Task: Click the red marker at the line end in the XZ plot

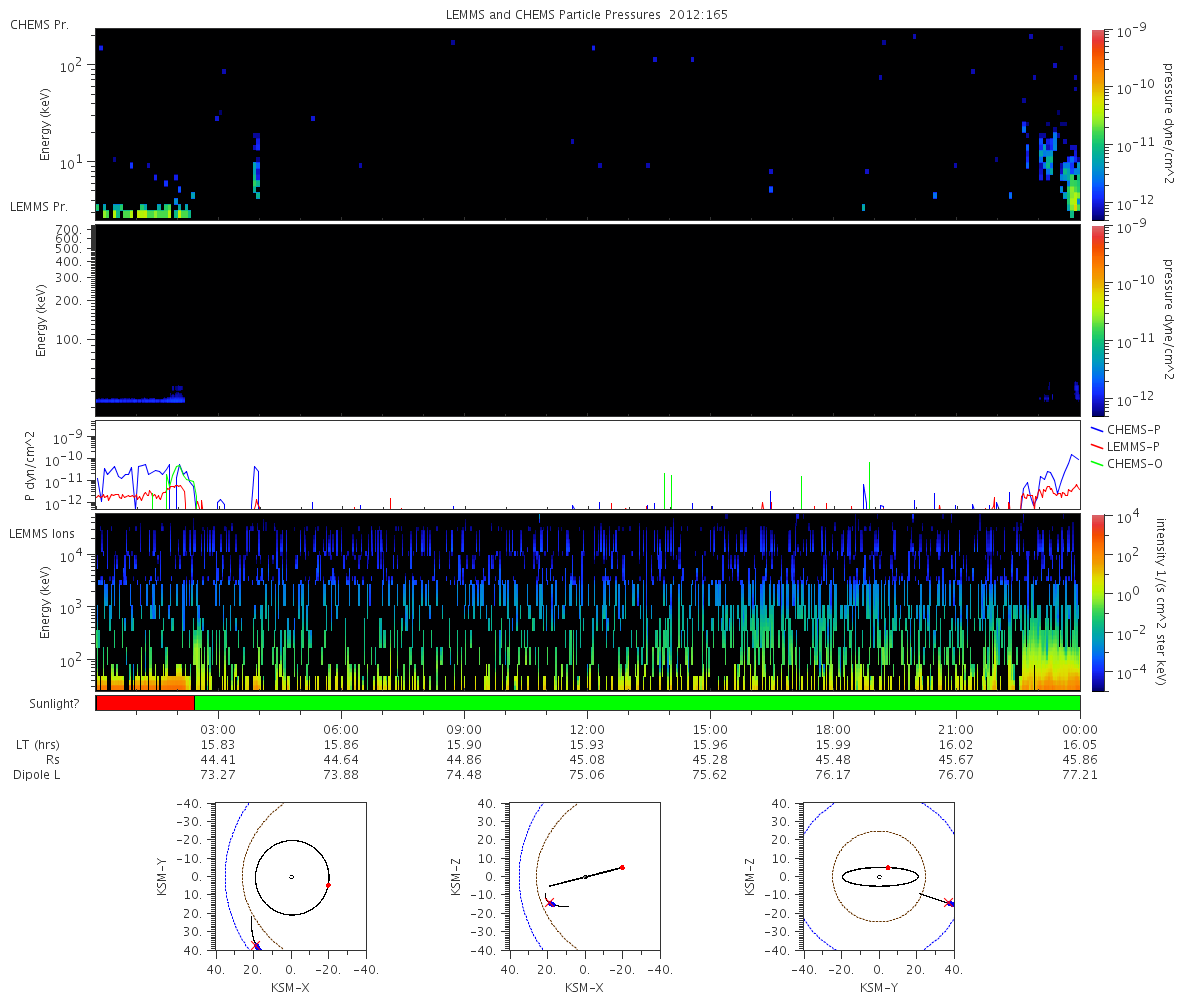Action: [622, 867]
